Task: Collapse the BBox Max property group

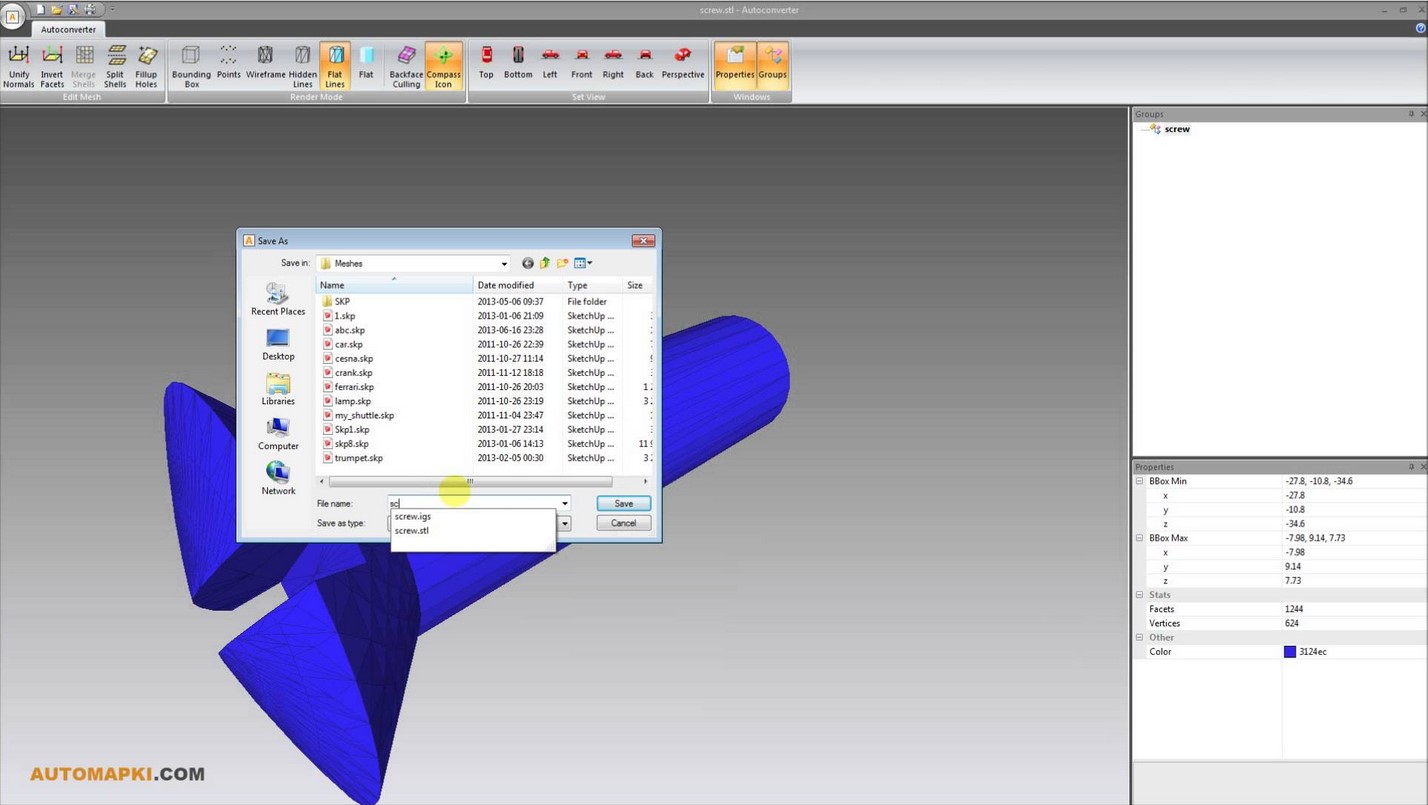Action: coord(1140,538)
